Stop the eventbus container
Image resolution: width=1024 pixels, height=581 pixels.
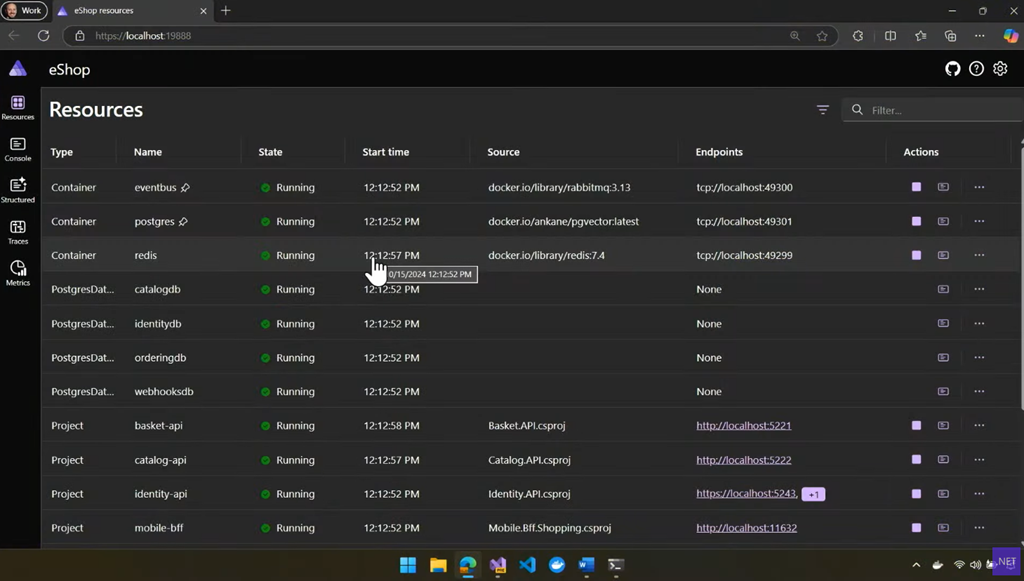(916, 187)
